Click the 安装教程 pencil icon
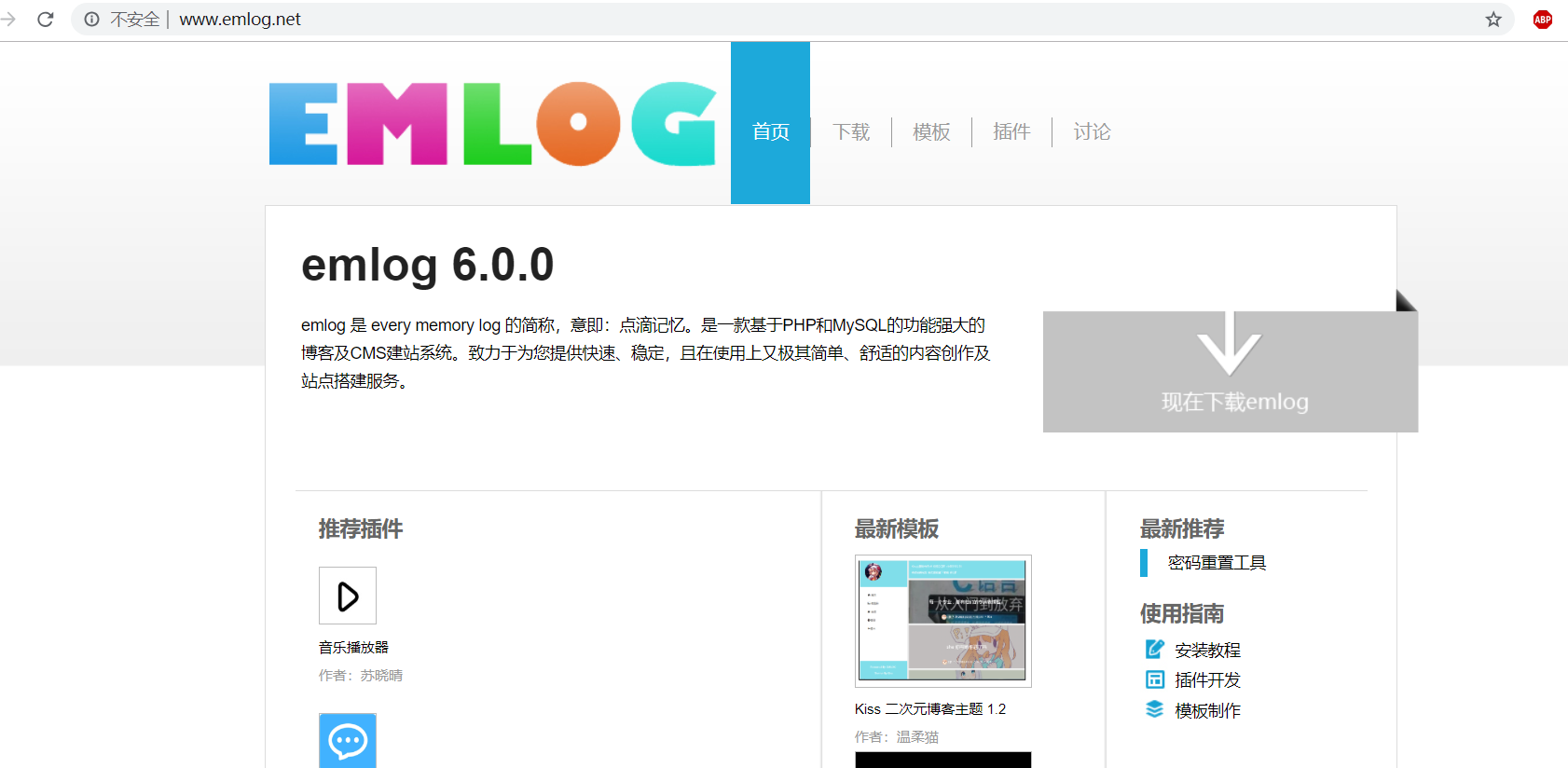This screenshot has width=1568, height=768. pos(1155,649)
